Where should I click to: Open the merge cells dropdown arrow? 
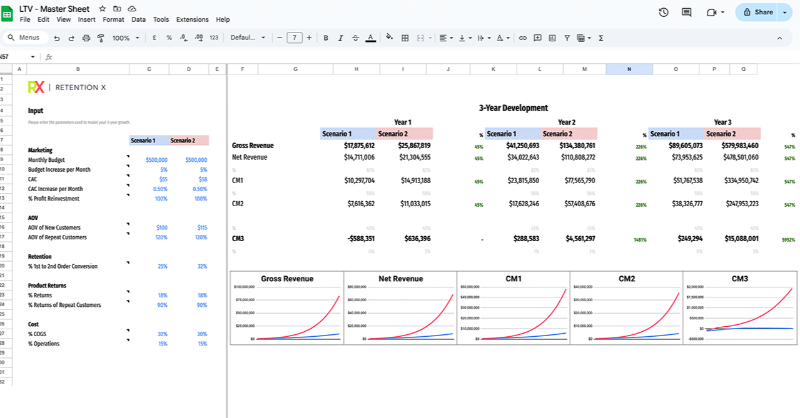[430, 38]
